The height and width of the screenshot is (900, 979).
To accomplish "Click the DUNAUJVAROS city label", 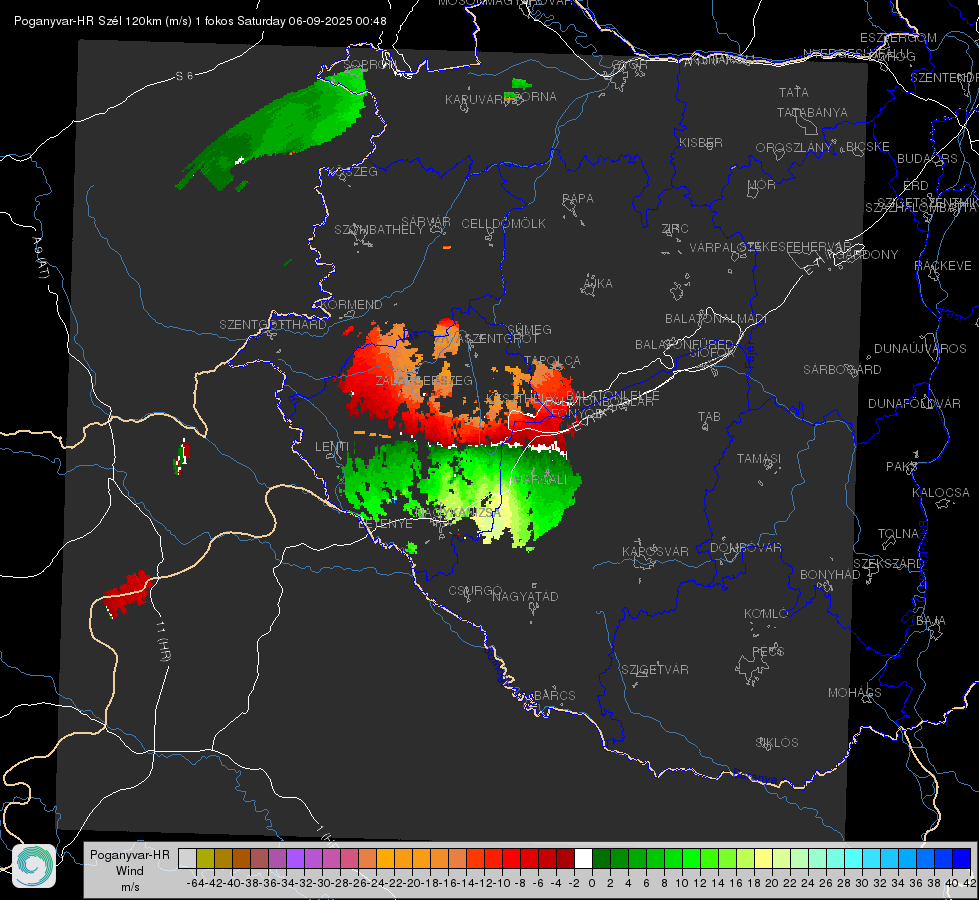I will pyautogui.click(x=920, y=349).
